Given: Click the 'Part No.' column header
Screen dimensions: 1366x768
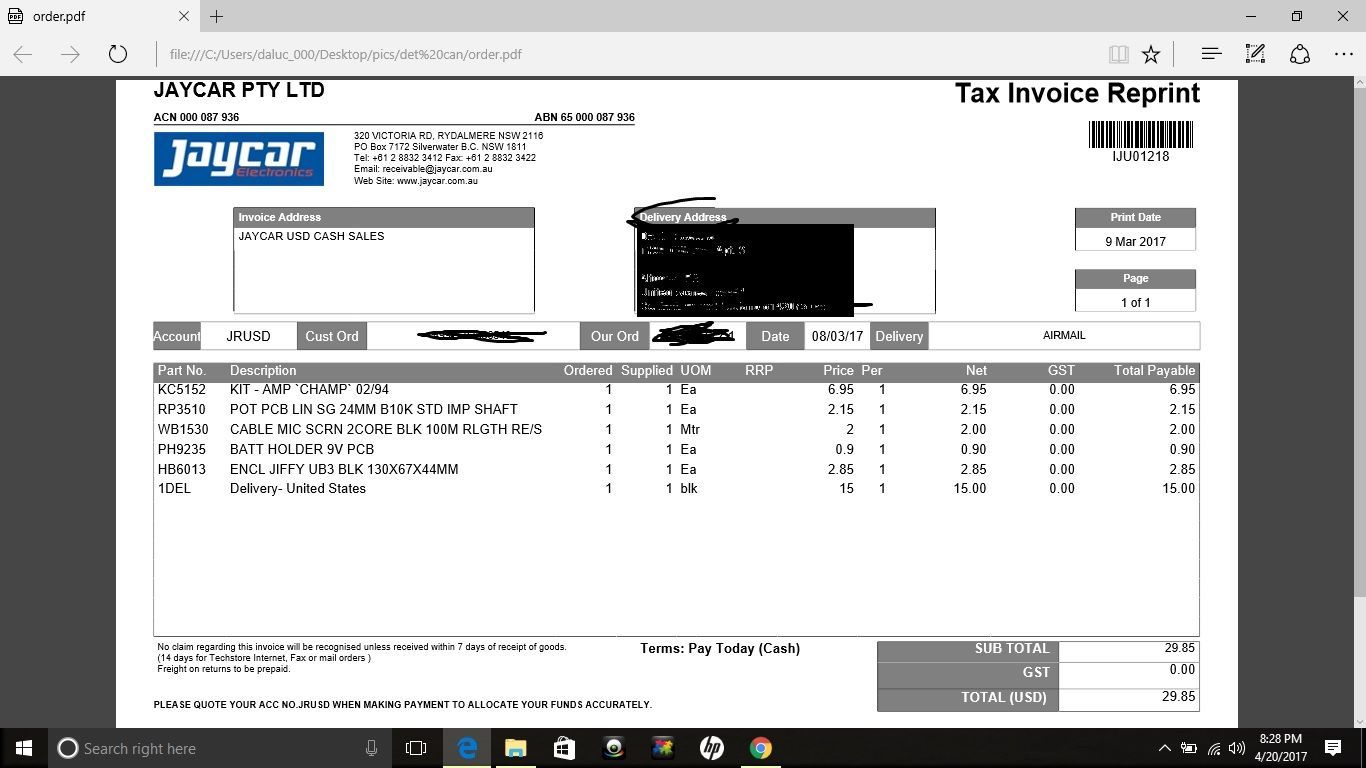Looking at the screenshot, I should click(182, 370).
